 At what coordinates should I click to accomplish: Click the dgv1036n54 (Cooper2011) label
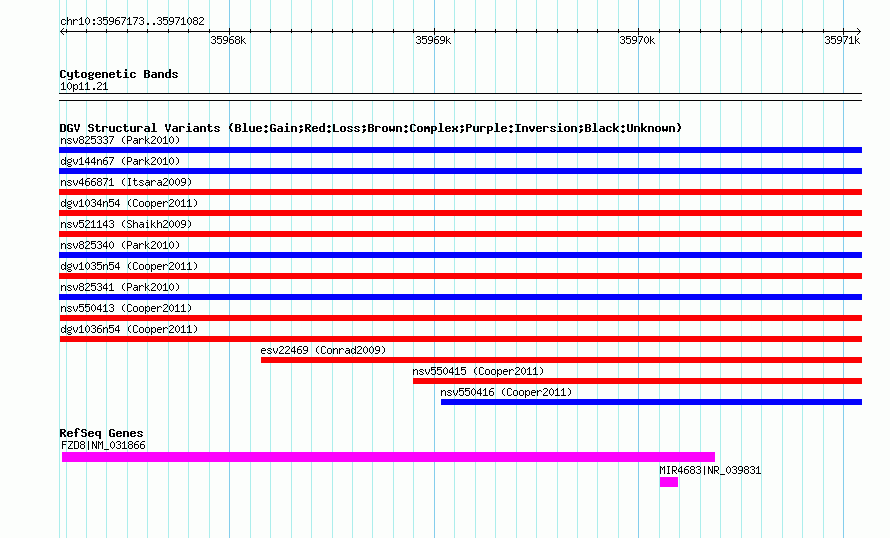[129, 329]
